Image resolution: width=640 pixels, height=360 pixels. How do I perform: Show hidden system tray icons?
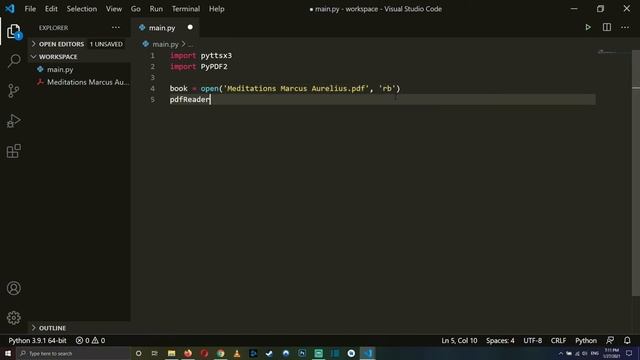pos(561,353)
